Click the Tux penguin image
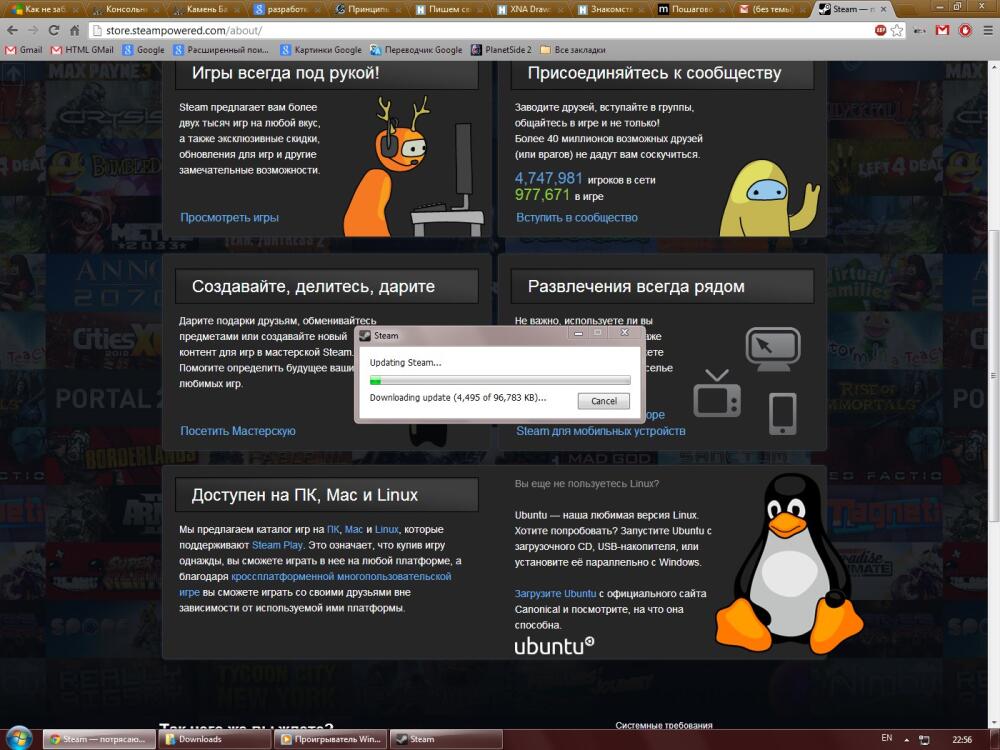The image size is (1000, 750). click(790, 564)
